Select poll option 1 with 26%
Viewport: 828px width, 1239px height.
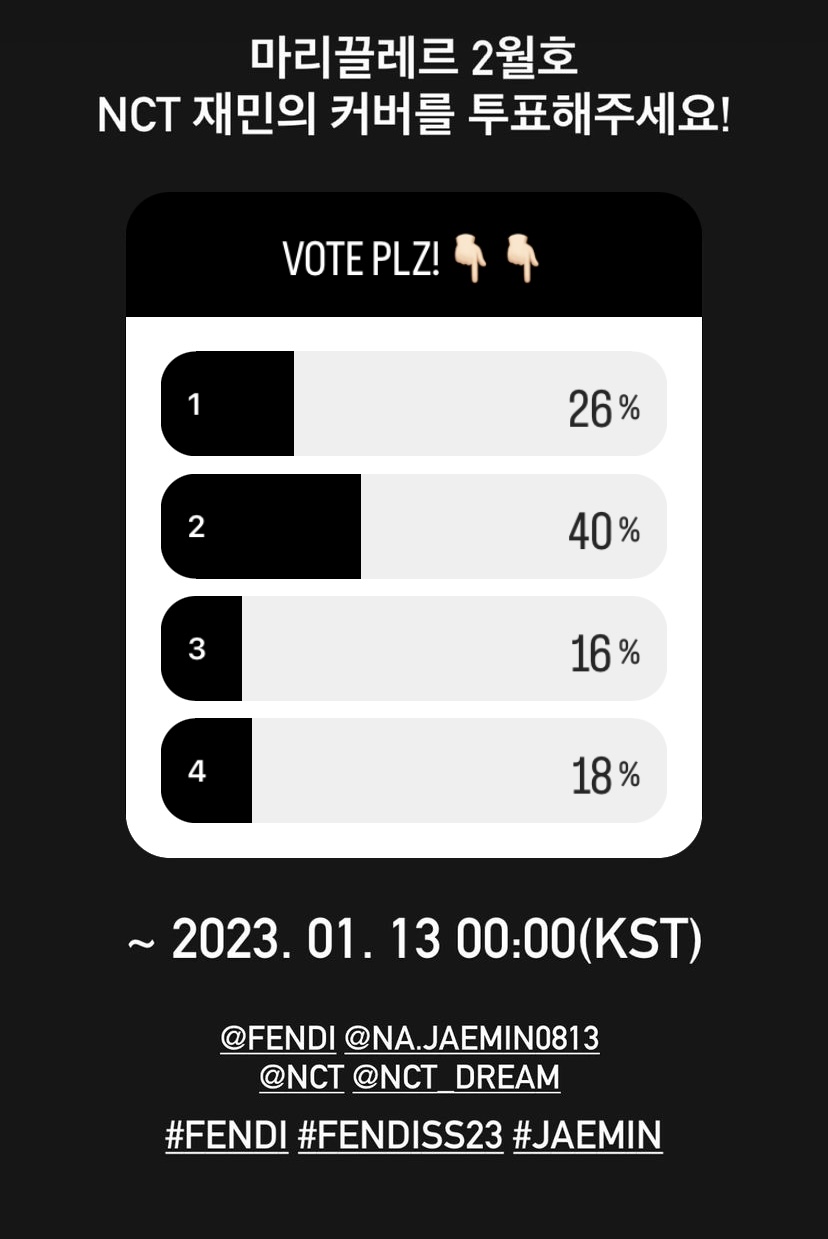pyautogui.click(x=413, y=404)
